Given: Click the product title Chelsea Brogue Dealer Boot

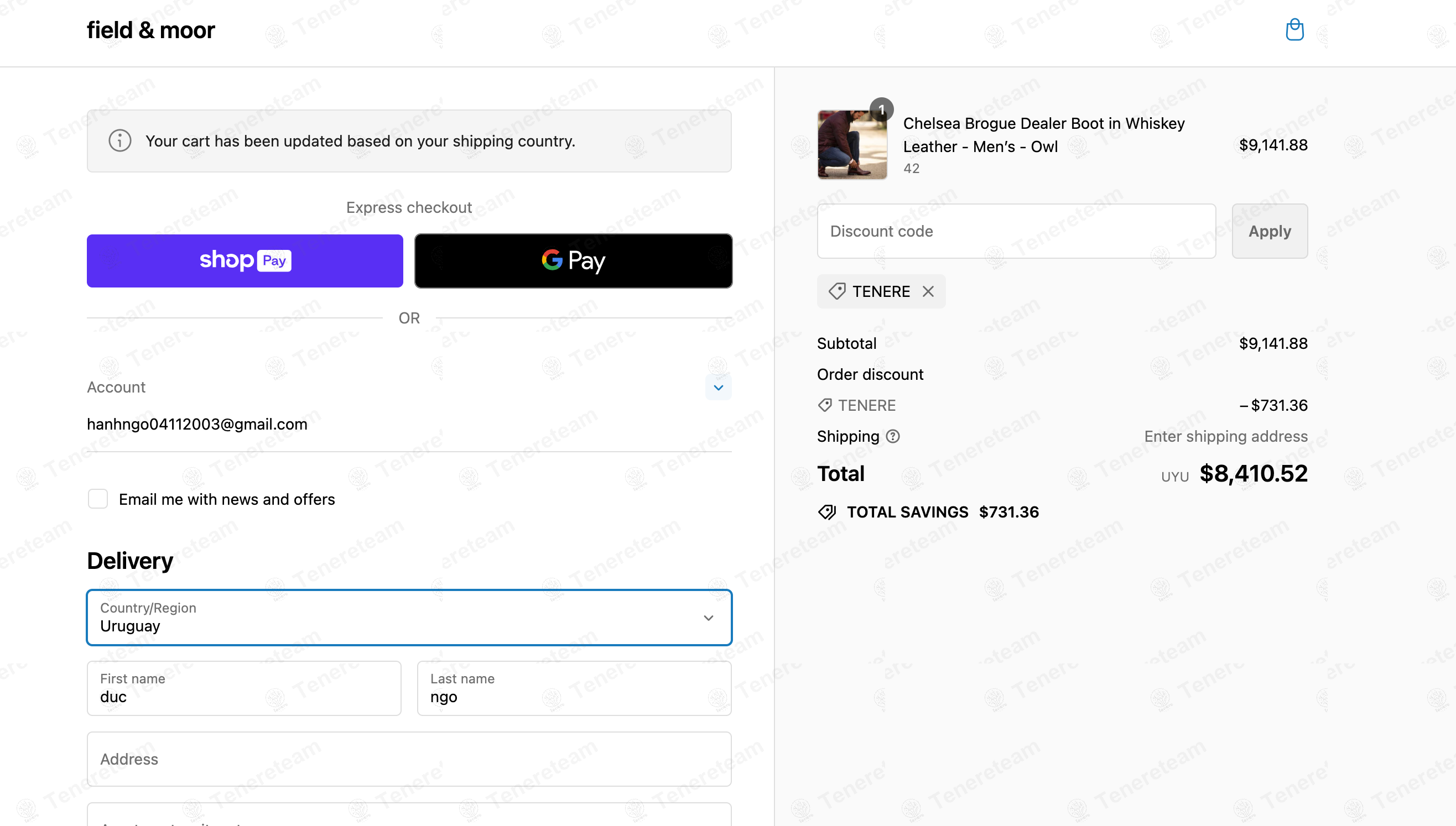Looking at the screenshot, I should tap(1043, 135).
